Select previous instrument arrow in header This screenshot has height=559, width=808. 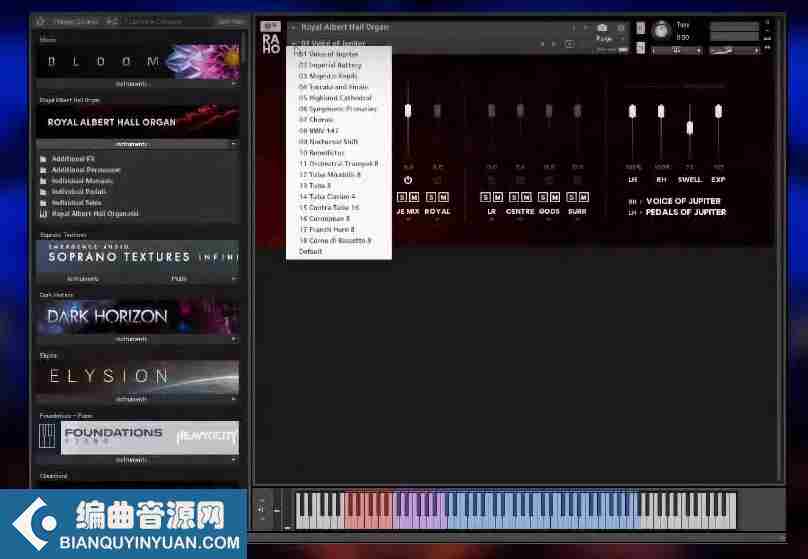574,28
